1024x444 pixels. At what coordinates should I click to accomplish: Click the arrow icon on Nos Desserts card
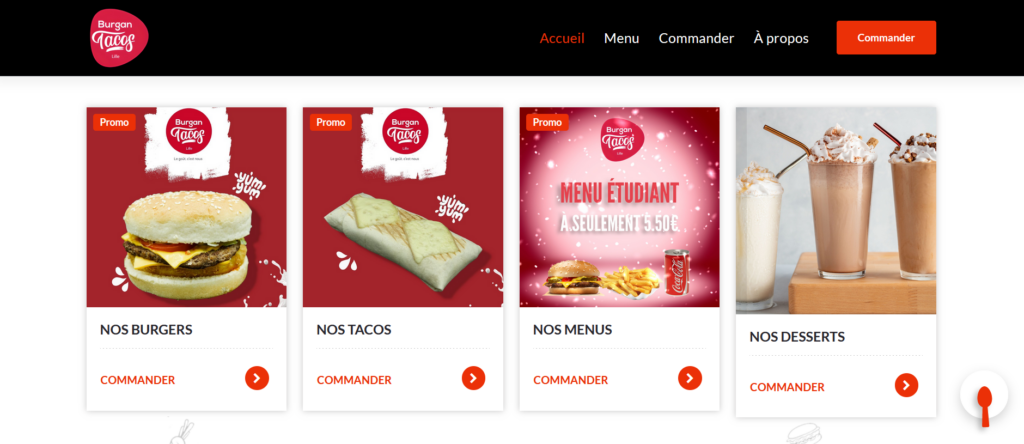pos(906,385)
